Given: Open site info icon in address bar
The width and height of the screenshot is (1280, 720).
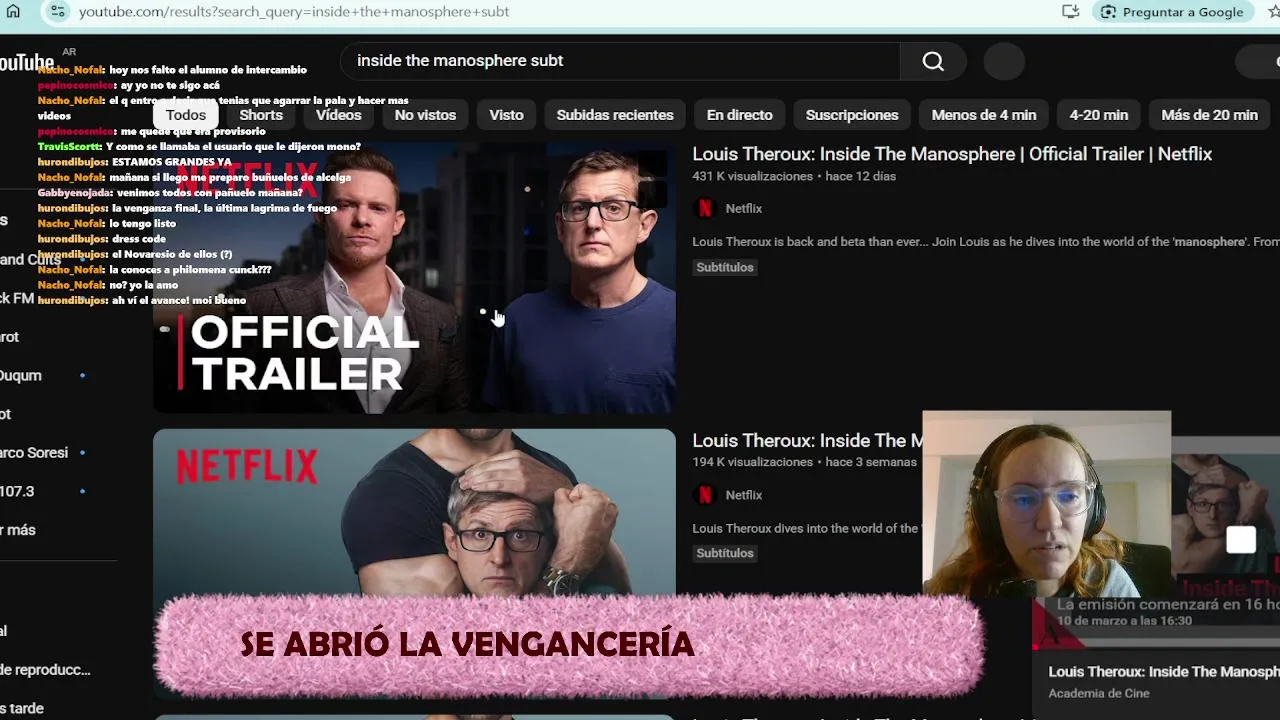Looking at the screenshot, I should click(57, 11).
